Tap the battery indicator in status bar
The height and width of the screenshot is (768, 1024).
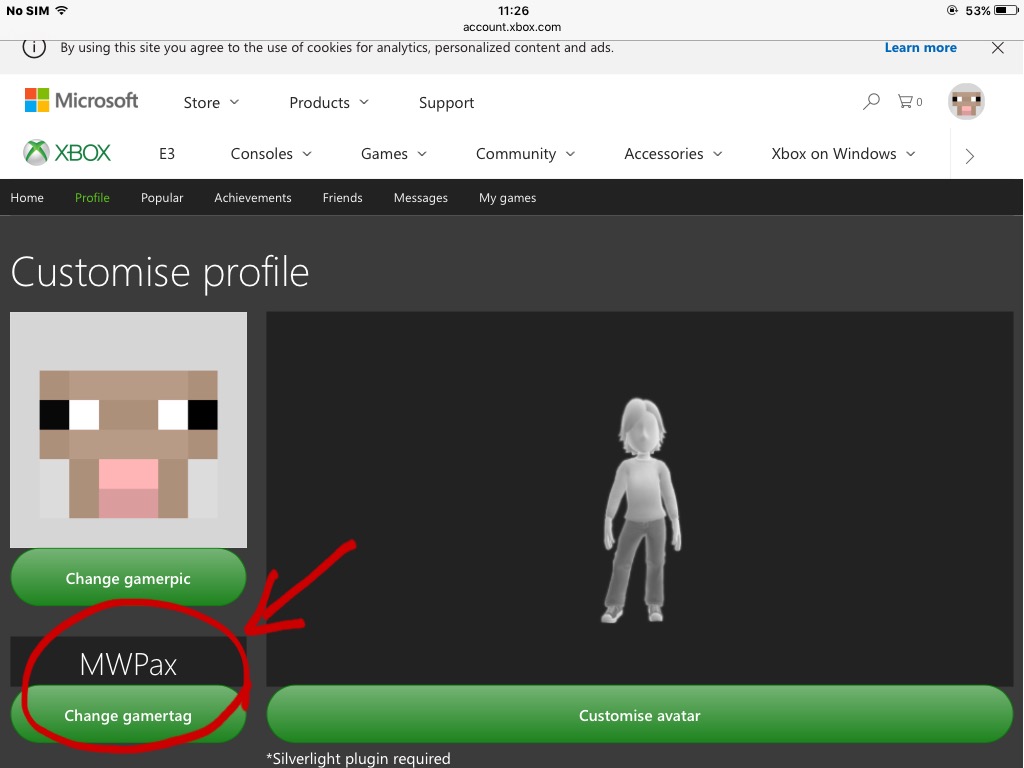pos(1005,10)
